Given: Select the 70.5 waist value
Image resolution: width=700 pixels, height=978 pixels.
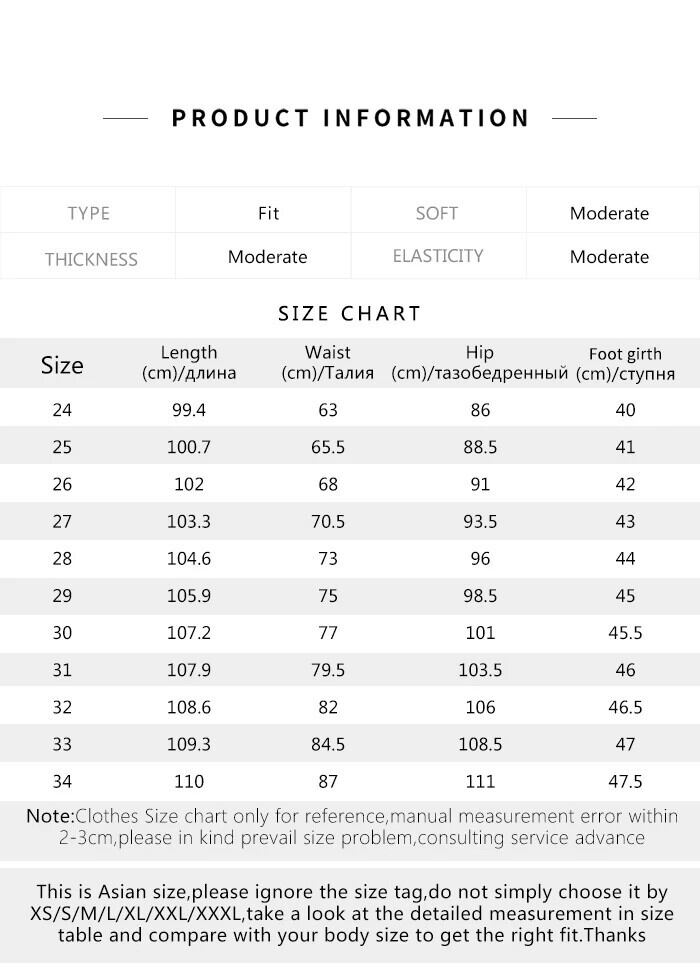Looking at the screenshot, I should (328, 521).
